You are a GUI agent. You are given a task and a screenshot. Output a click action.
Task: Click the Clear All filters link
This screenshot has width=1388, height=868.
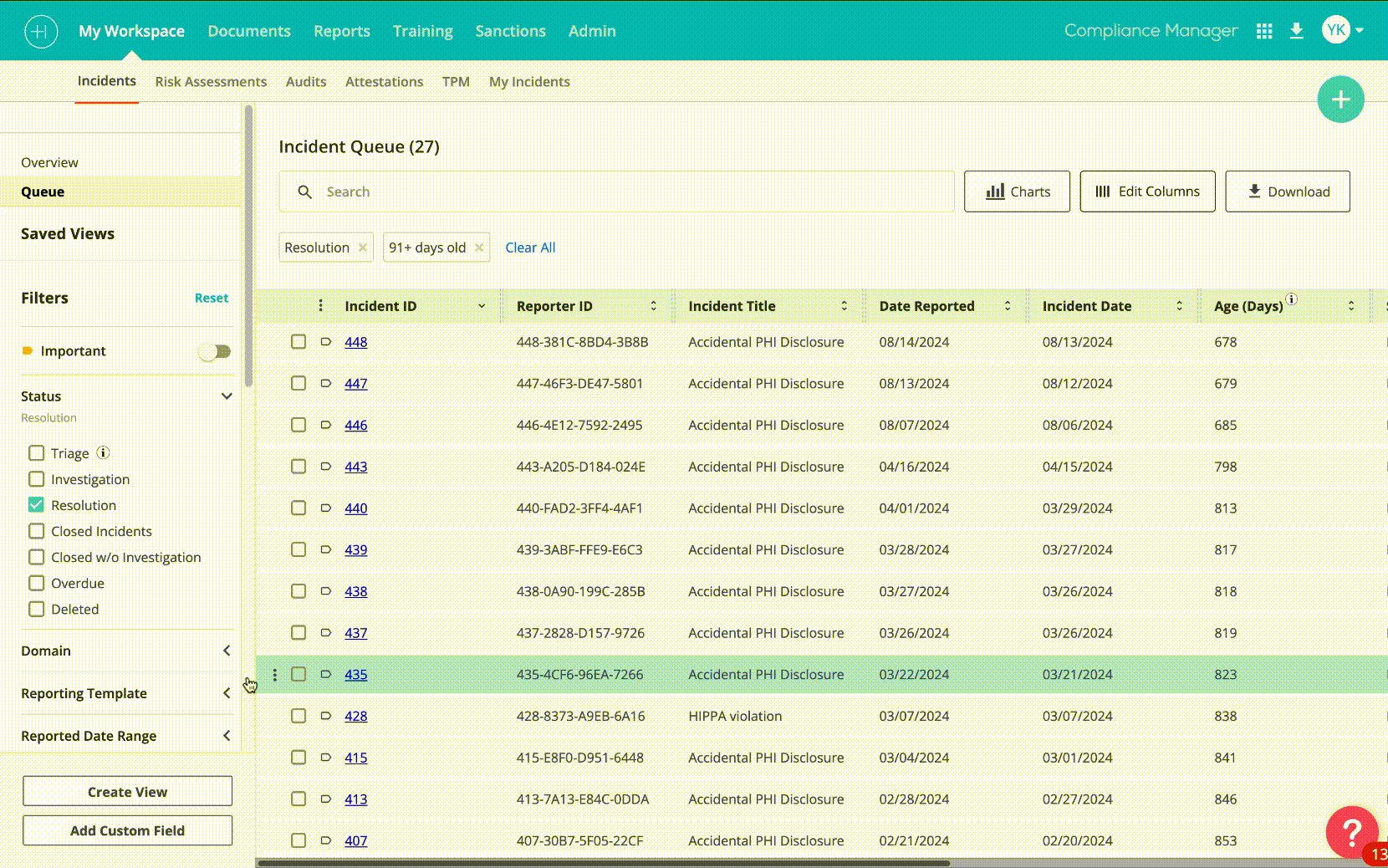[x=530, y=248]
